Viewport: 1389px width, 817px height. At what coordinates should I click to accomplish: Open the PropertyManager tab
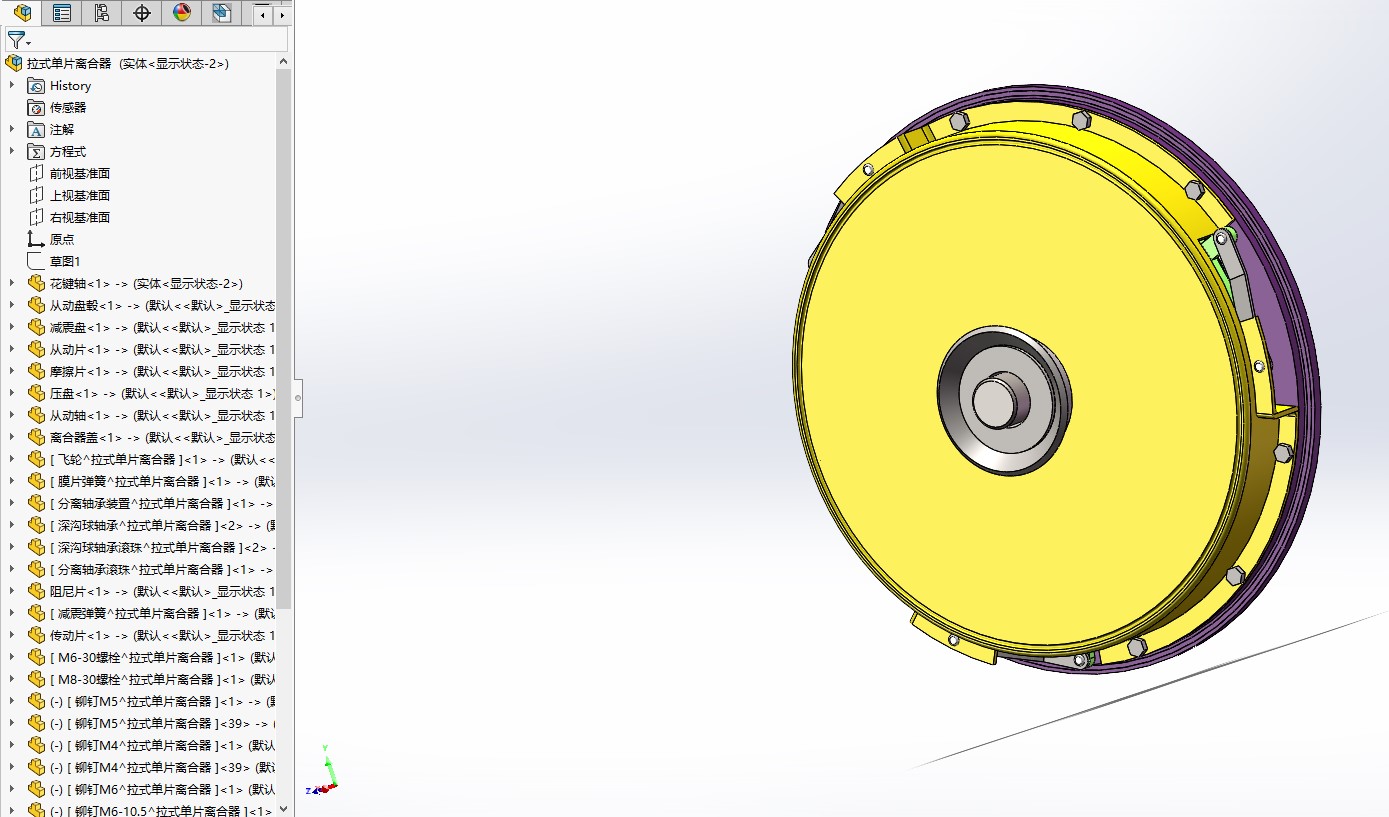coord(62,13)
